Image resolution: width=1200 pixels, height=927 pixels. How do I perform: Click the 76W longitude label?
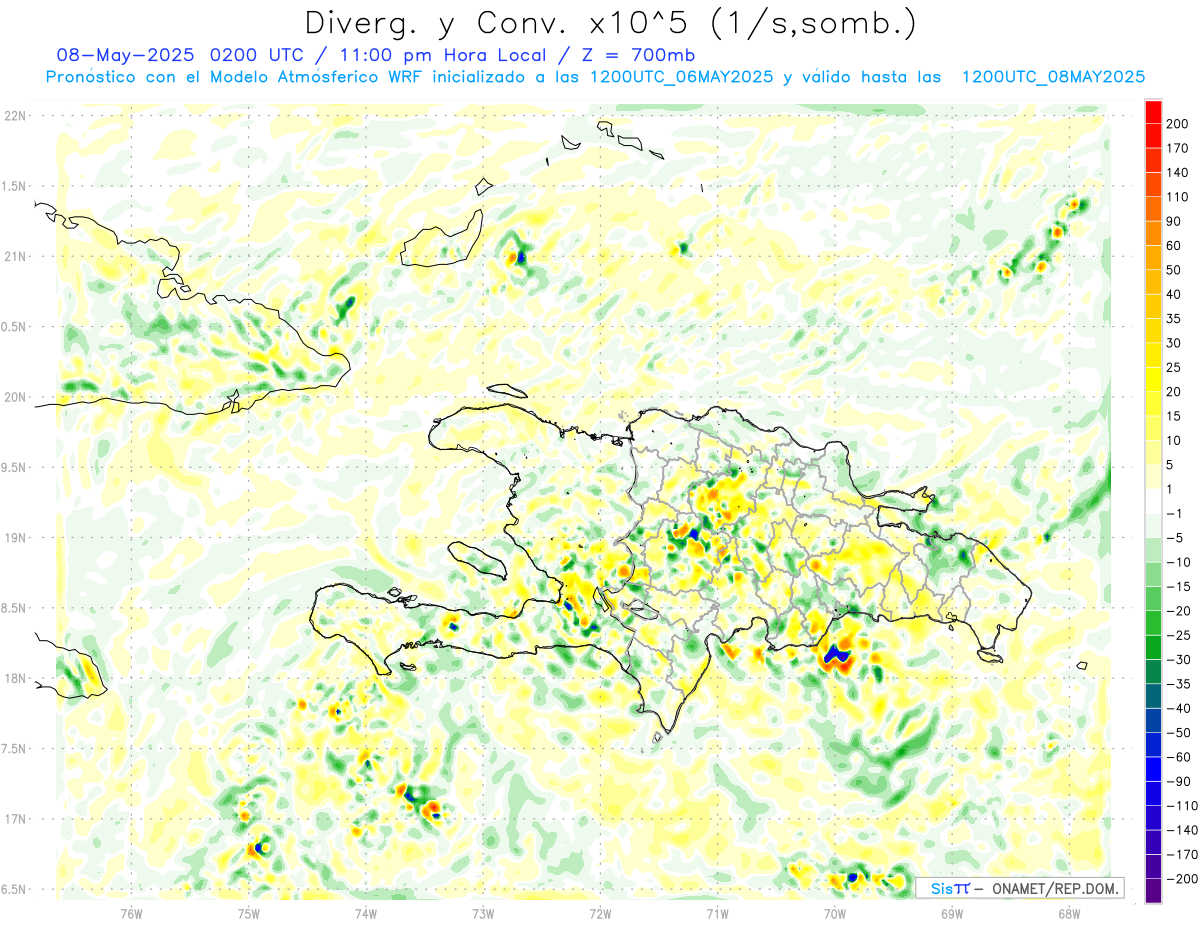(x=131, y=912)
